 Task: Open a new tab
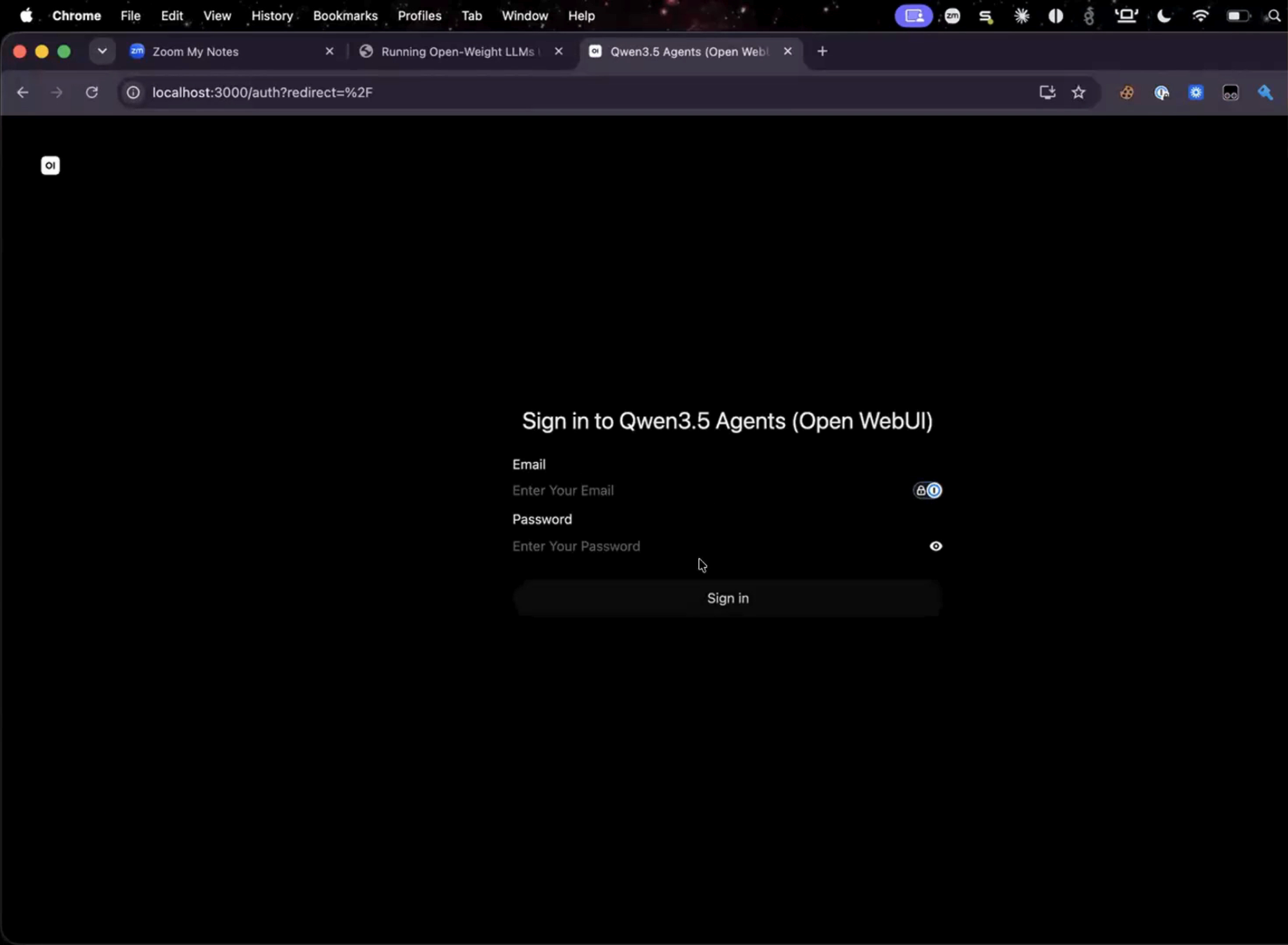(x=822, y=52)
